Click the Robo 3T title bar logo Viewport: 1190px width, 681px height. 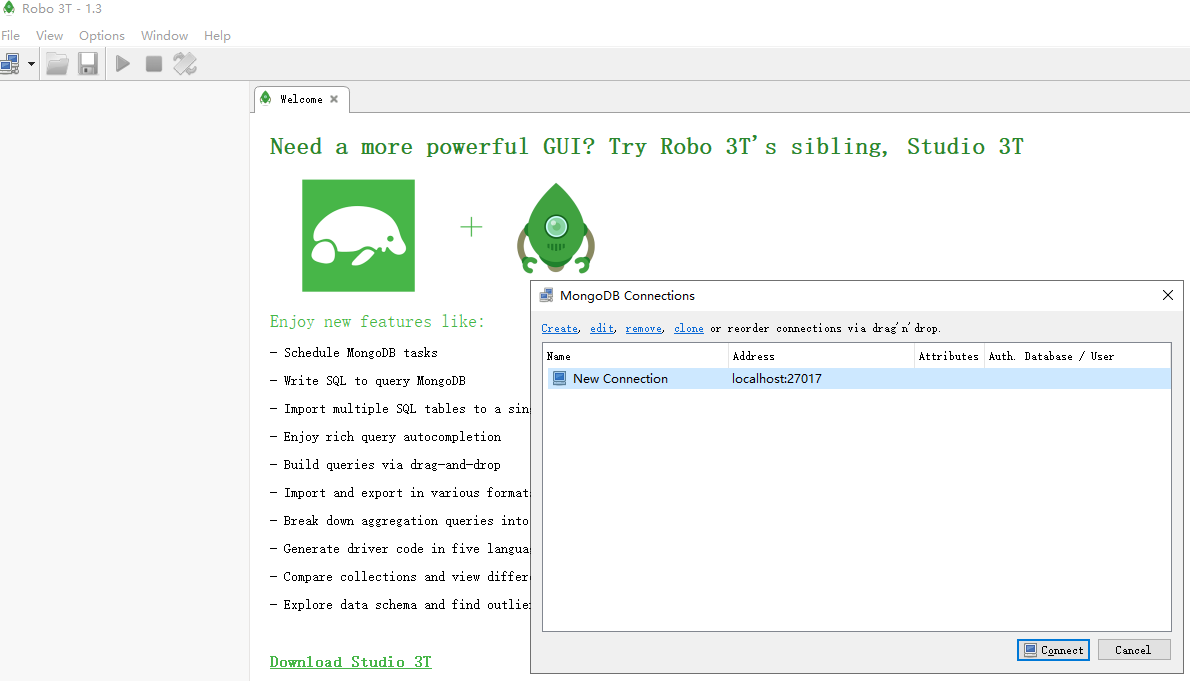pyautogui.click(x=8, y=8)
